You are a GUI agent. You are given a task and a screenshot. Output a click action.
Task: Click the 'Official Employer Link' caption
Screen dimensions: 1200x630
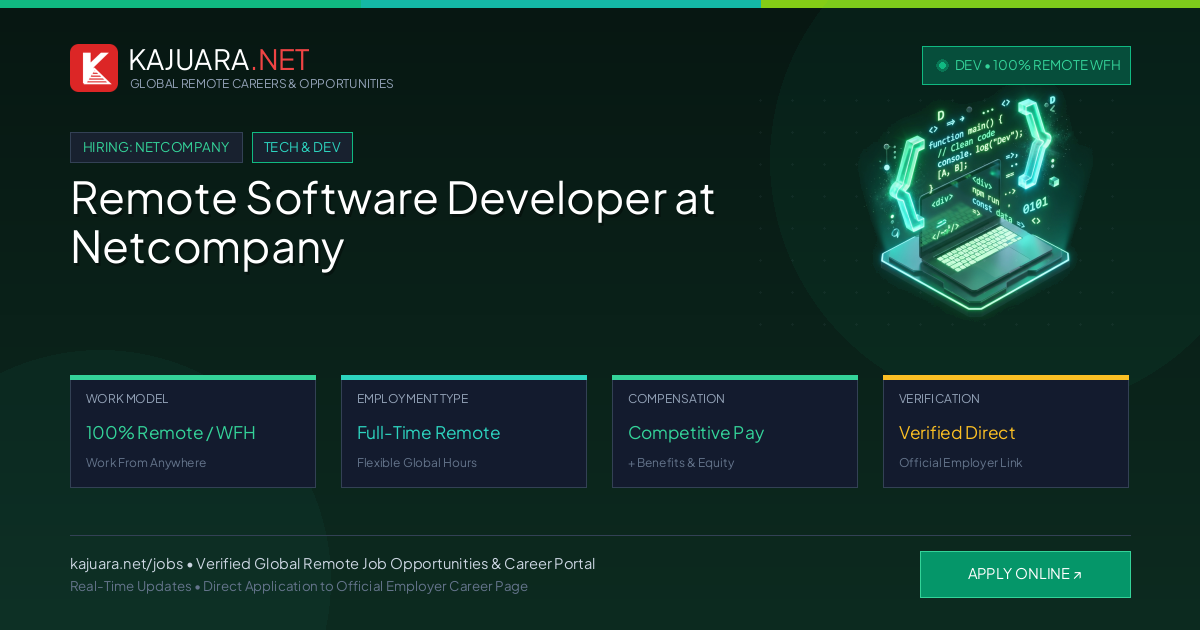pyautogui.click(x=960, y=463)
